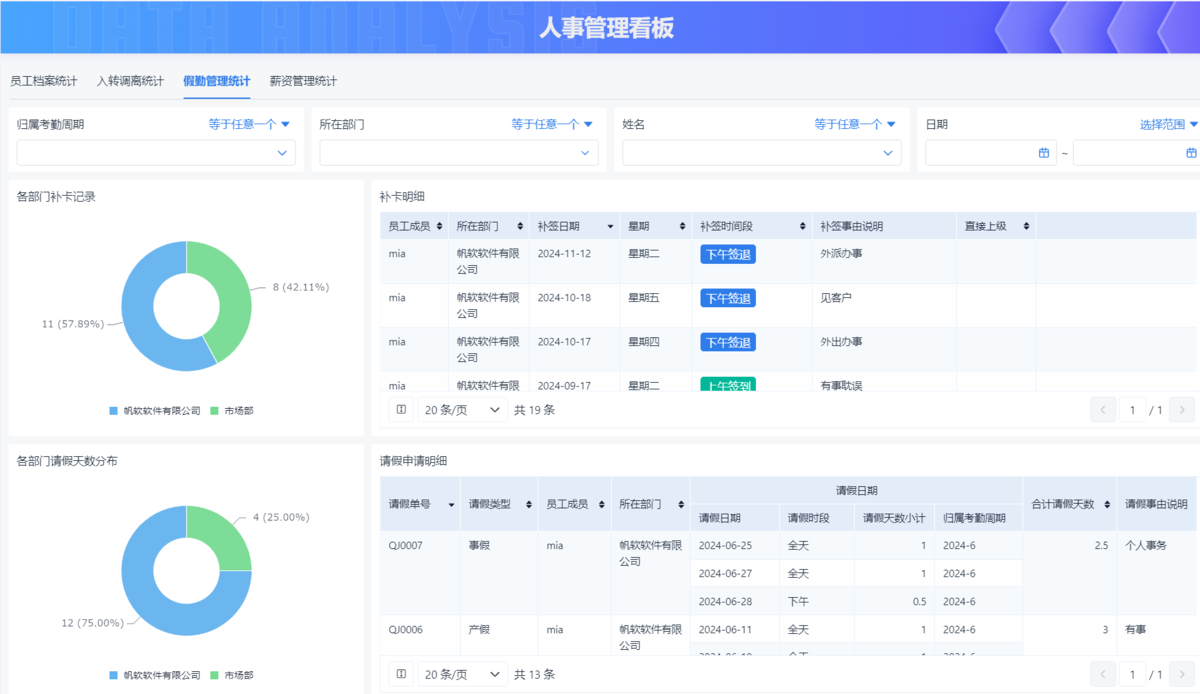Open 20条/页 page size in 补卡明细
The height and width of the screenshot is (694, 1200).
462,409
